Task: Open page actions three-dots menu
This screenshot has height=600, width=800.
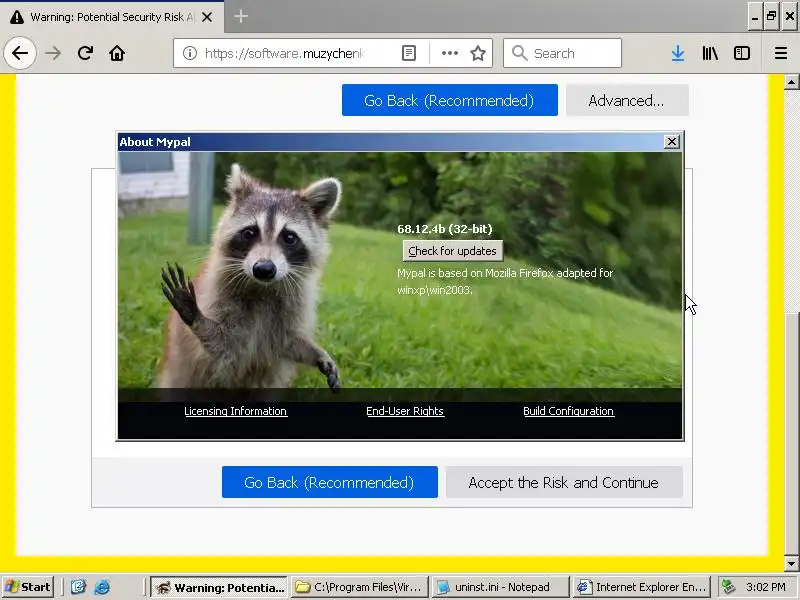Action: [x=449, y=53]
